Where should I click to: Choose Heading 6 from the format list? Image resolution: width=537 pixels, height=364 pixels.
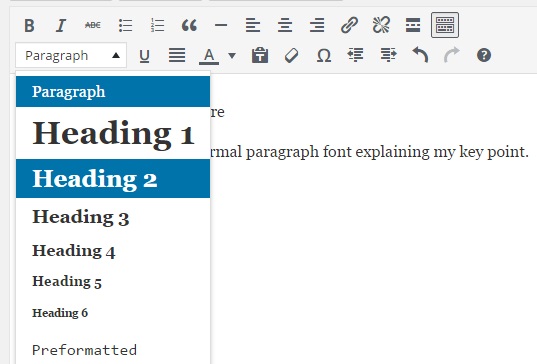[113, 313]
